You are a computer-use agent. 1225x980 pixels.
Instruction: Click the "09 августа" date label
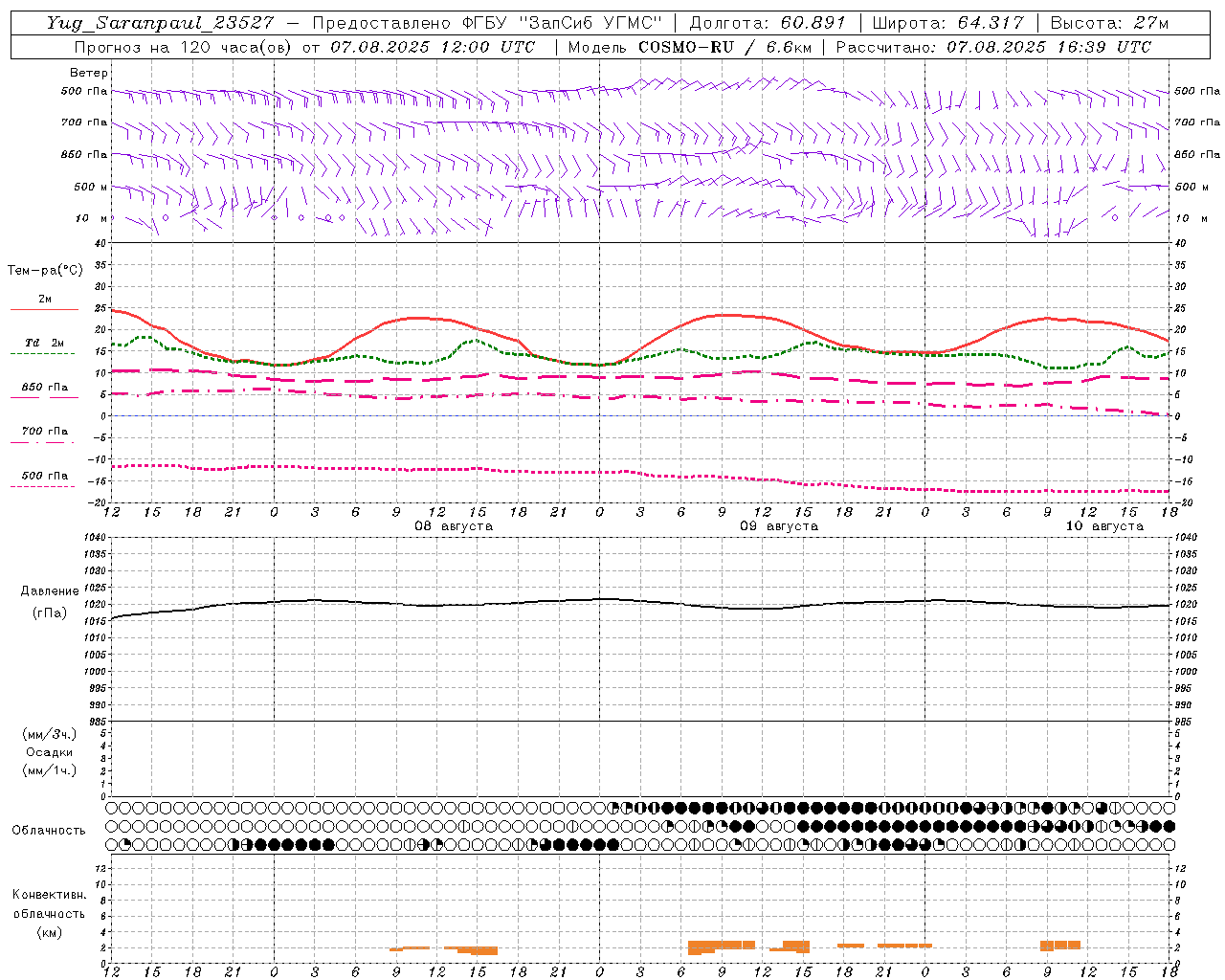tap(779, 526)
